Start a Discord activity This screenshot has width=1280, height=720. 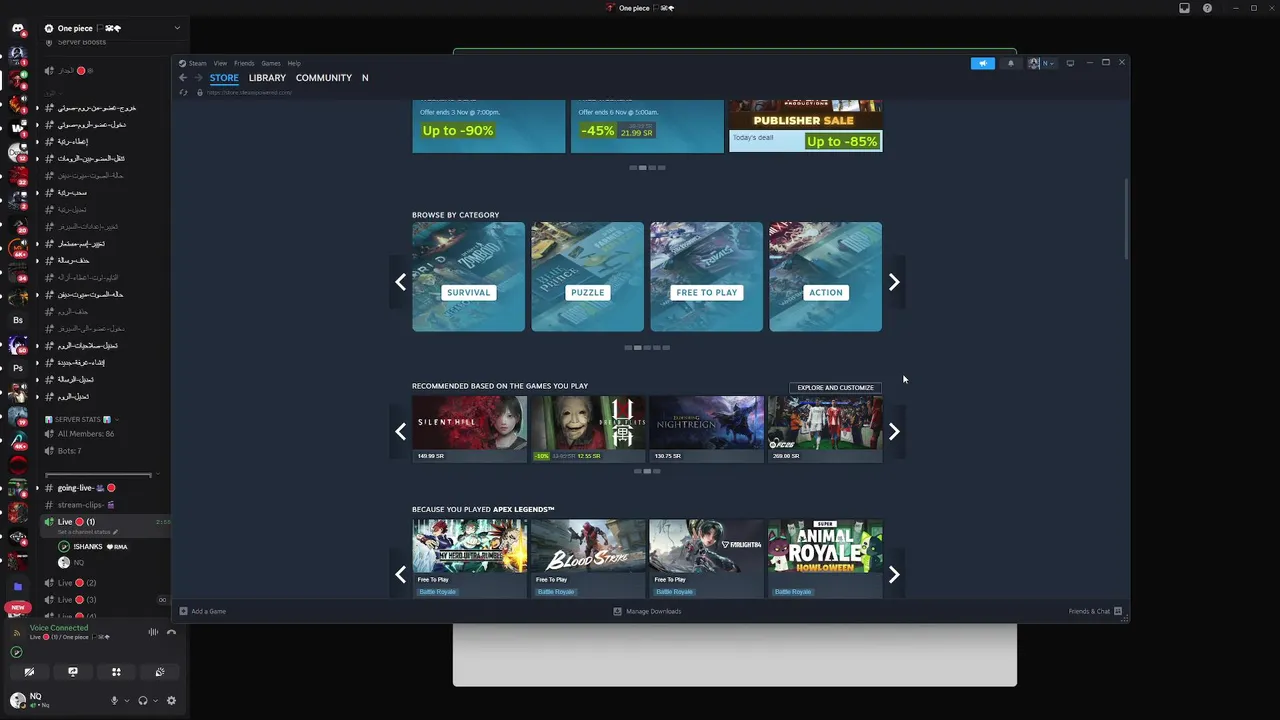coord(116,672)
